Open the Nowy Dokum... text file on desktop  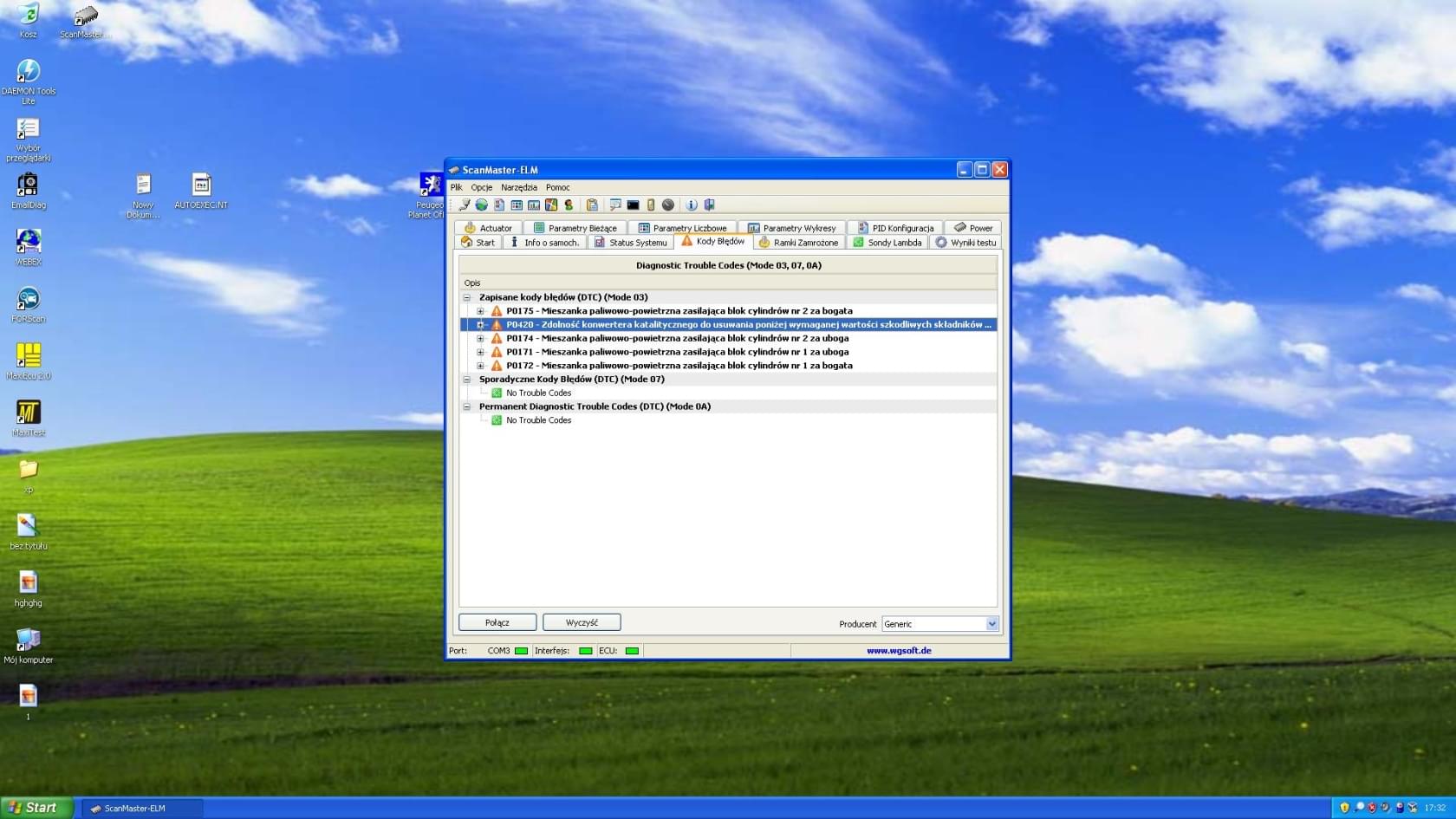coord(143,197)
